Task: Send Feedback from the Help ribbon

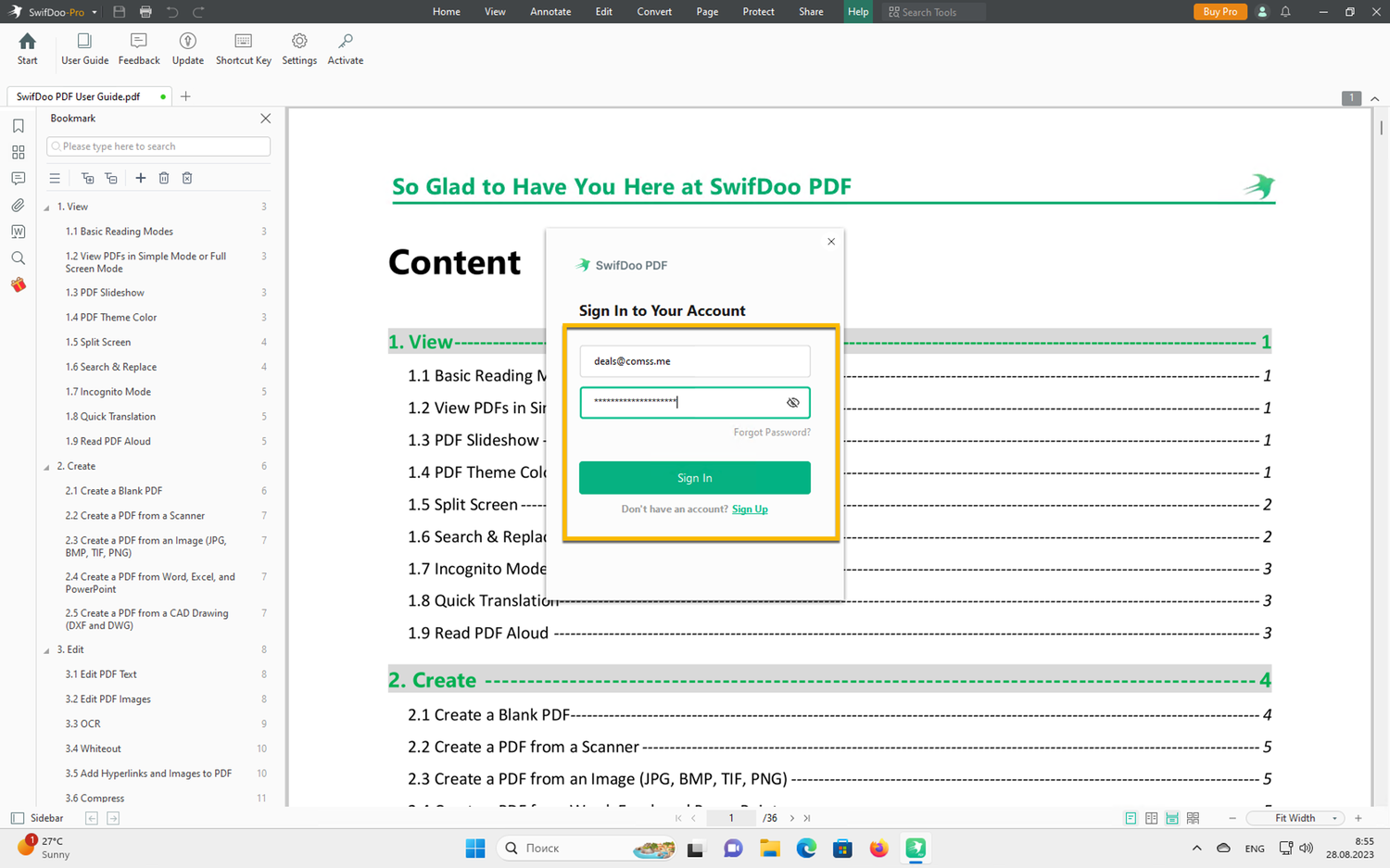Action: [139, 49]
